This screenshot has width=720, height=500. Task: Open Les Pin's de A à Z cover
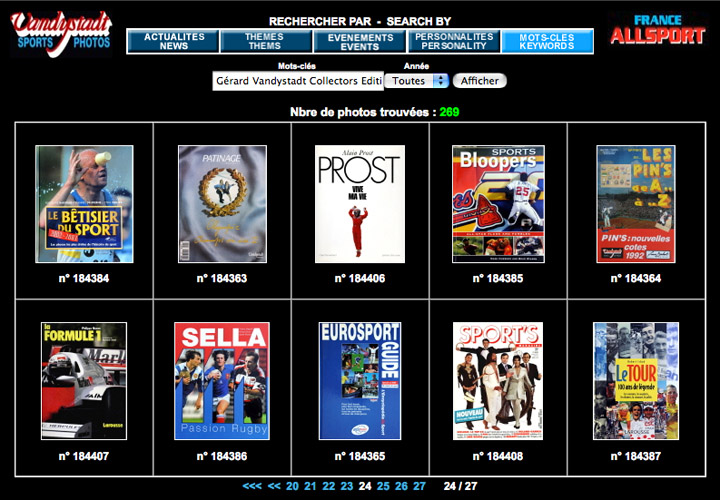click(636, 204)
